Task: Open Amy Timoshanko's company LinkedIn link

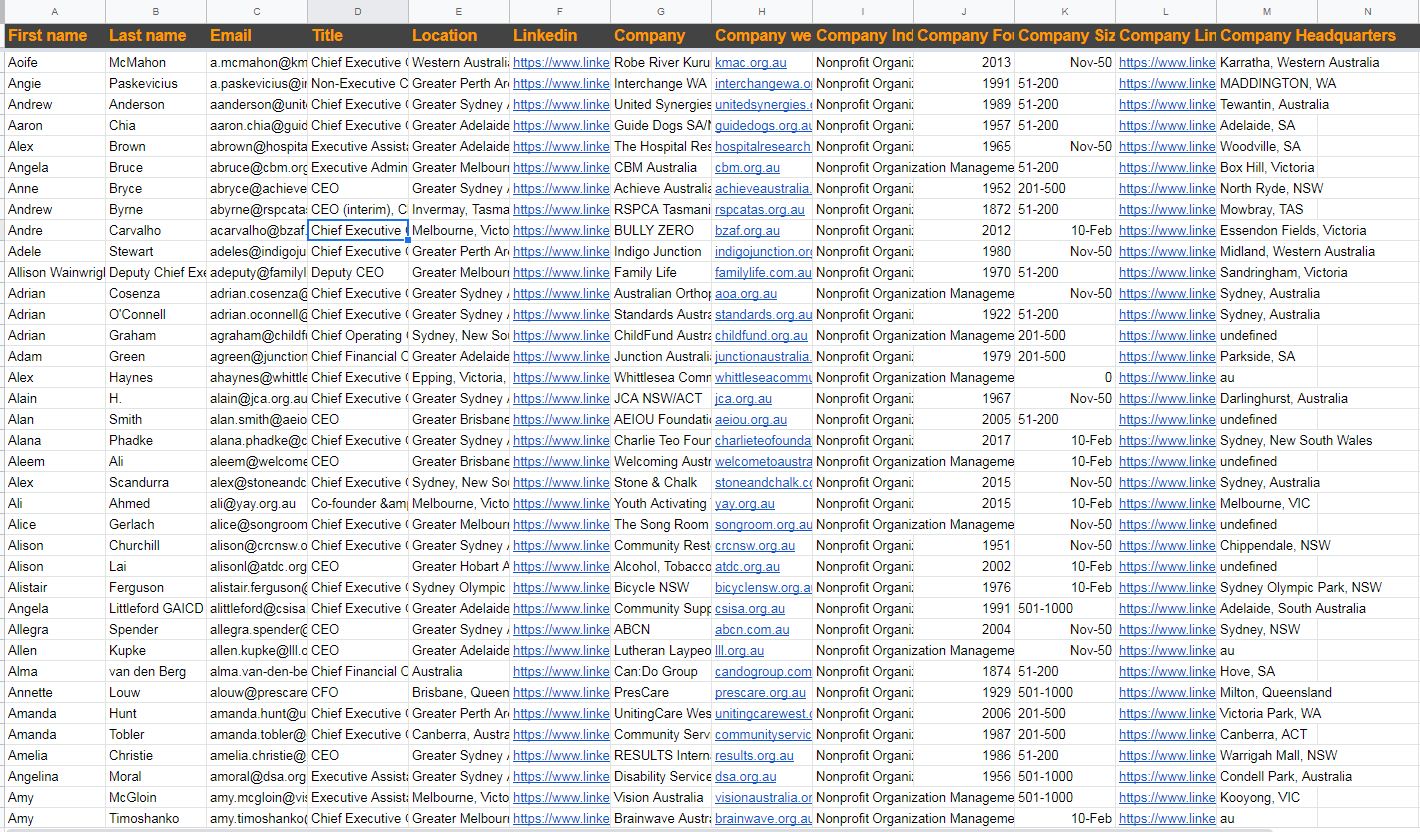Action: tap(1166, 818)
